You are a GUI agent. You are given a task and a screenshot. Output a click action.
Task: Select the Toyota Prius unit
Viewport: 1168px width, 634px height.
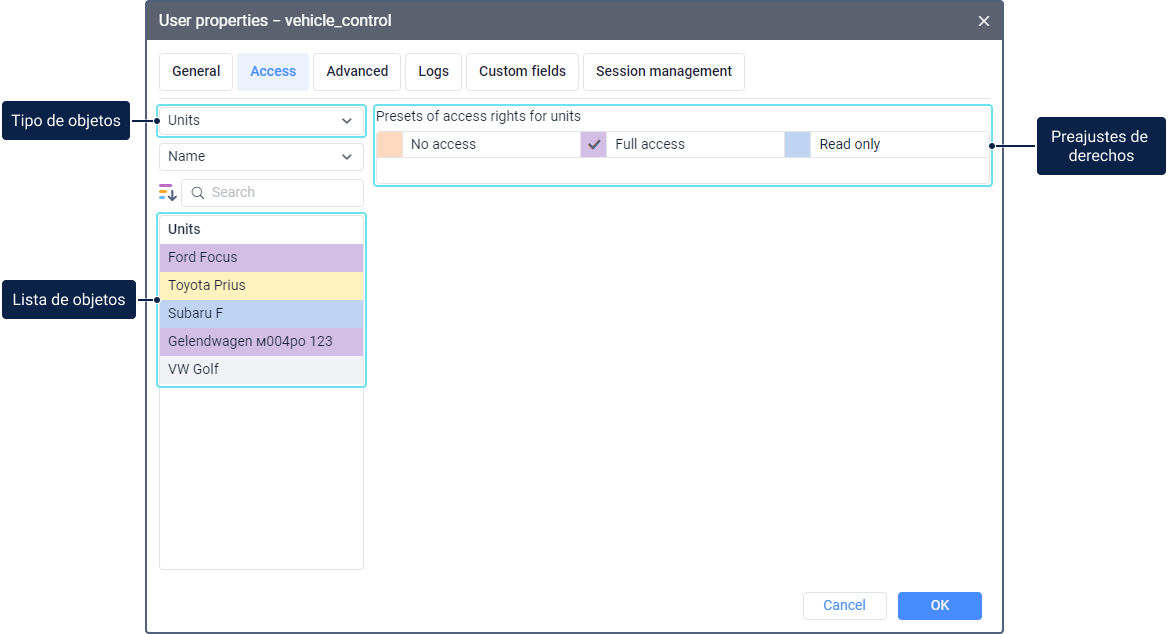[261, 286]
